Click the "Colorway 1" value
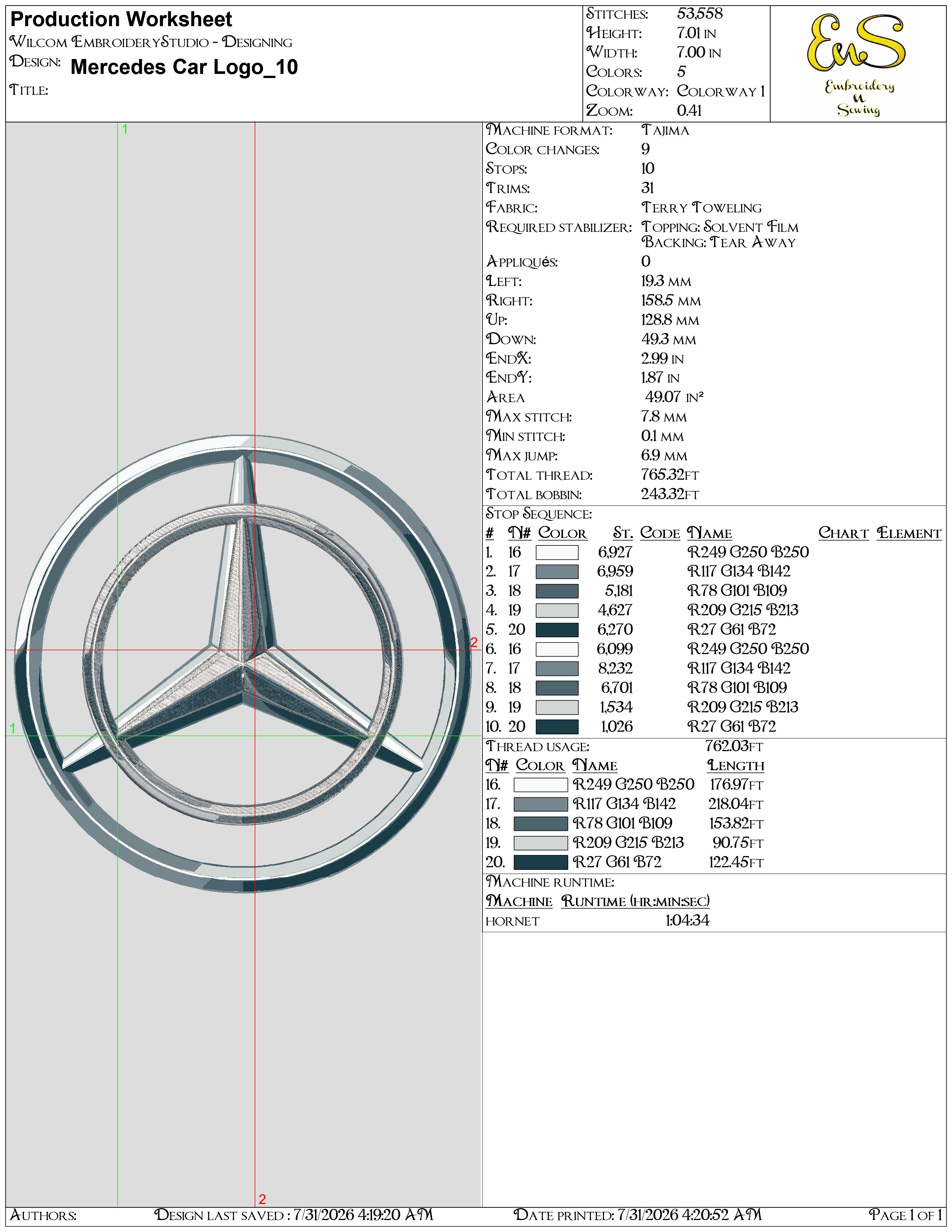 721,91
